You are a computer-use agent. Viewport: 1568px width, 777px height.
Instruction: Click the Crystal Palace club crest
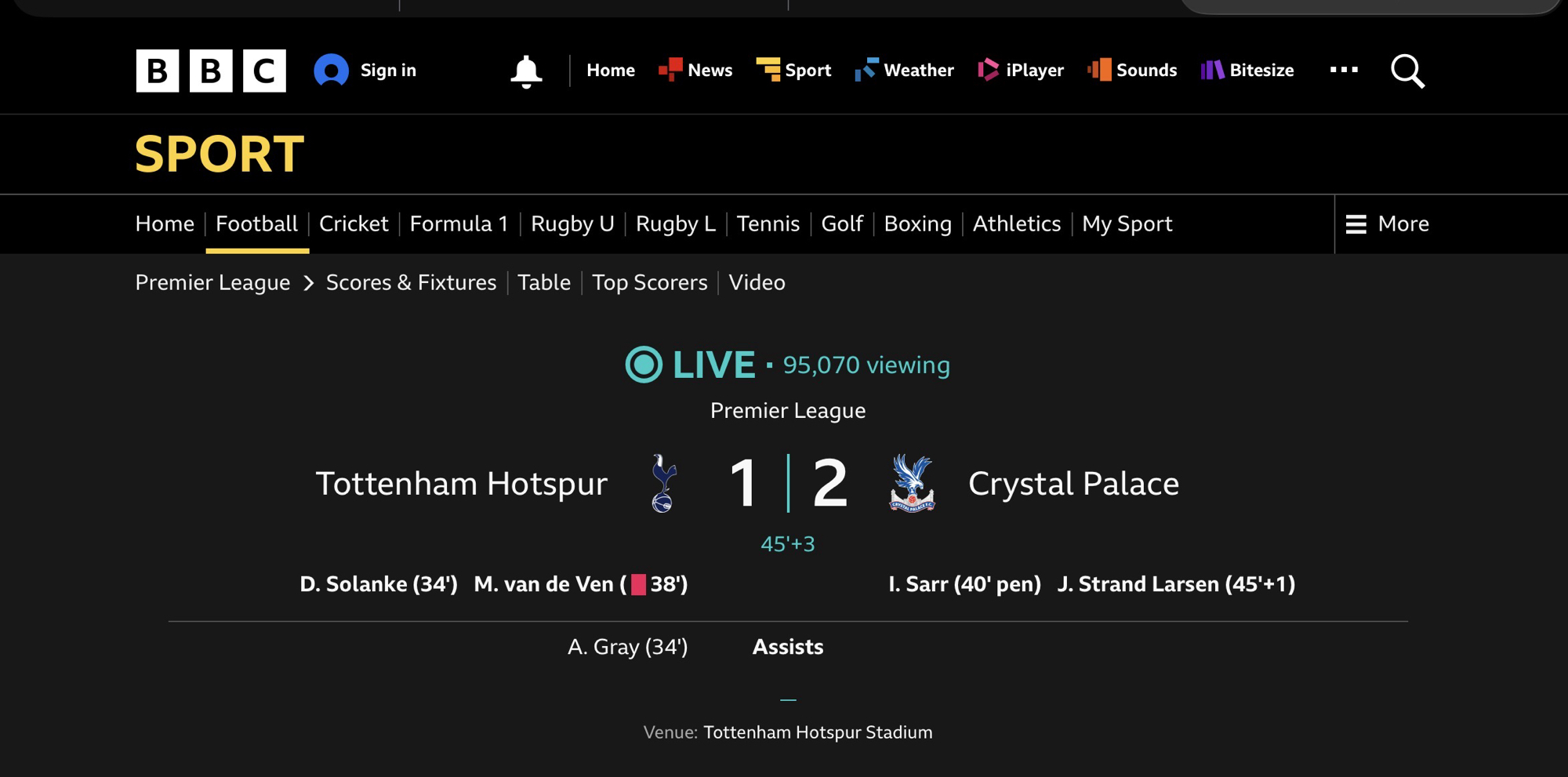pyautogui.click(x=912, y=483)
